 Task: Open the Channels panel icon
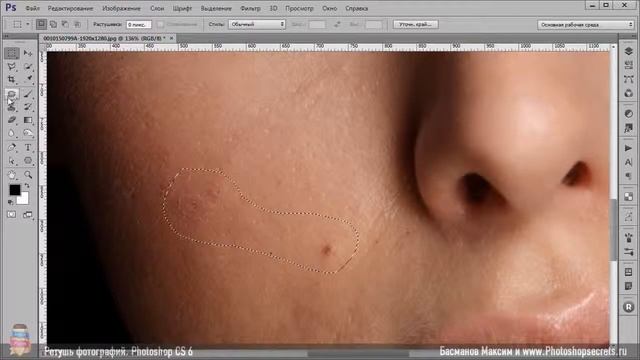[x=628, y=65]
